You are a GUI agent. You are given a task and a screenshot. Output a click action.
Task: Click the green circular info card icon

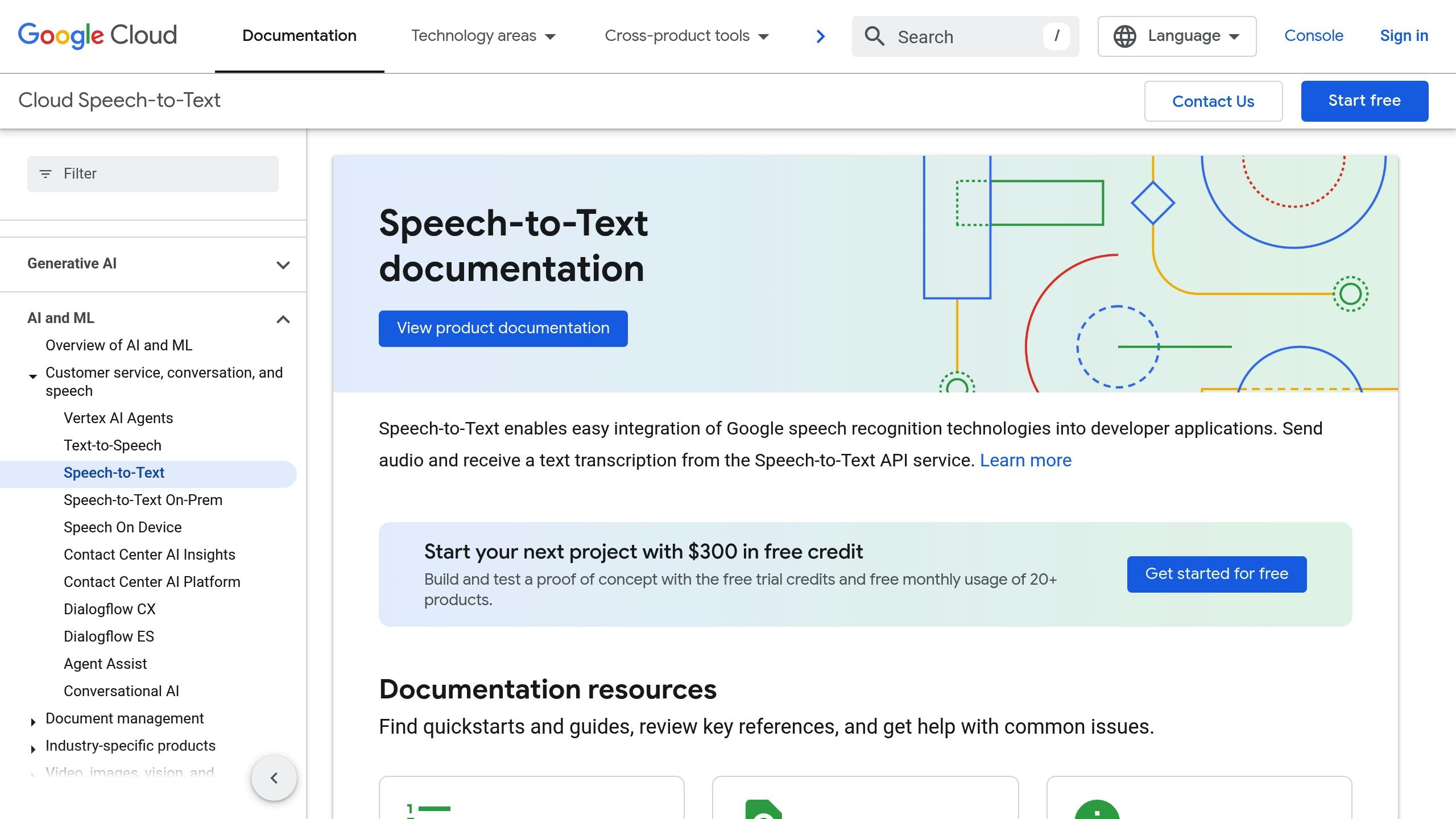[x=1097, y=809]
